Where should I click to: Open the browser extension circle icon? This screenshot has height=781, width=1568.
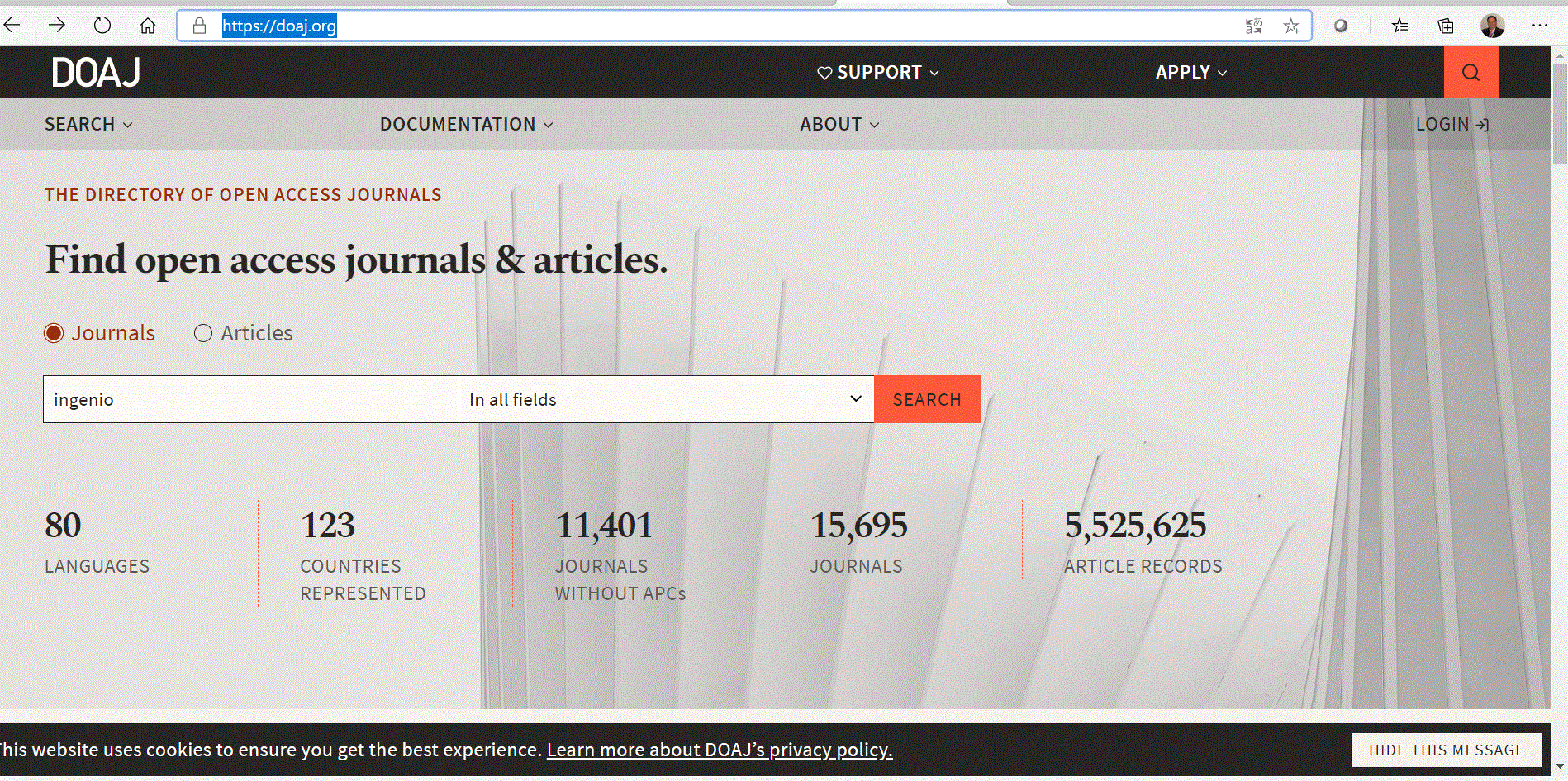1341,26
